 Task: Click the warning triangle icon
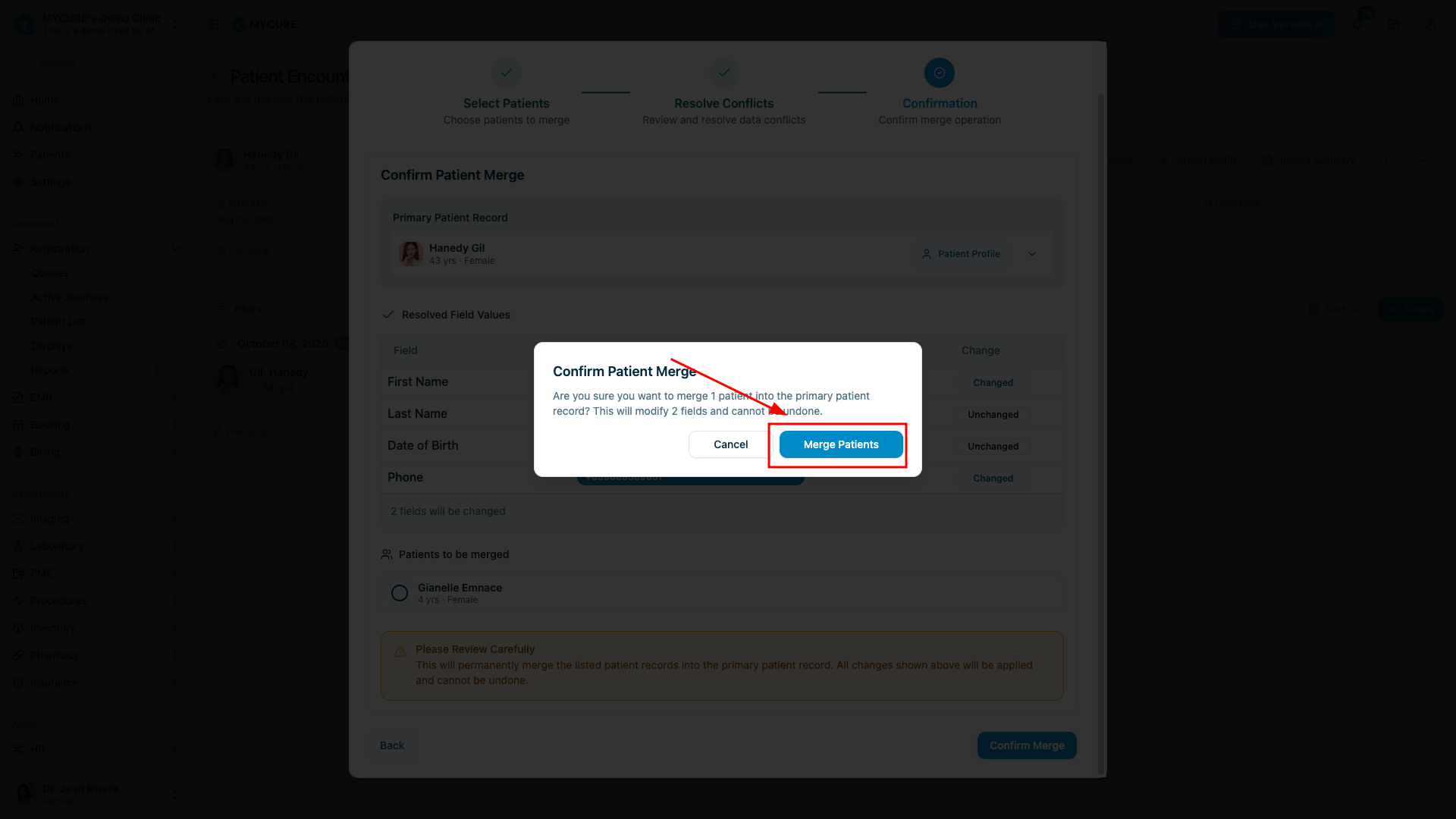click(x=400, y=651)
